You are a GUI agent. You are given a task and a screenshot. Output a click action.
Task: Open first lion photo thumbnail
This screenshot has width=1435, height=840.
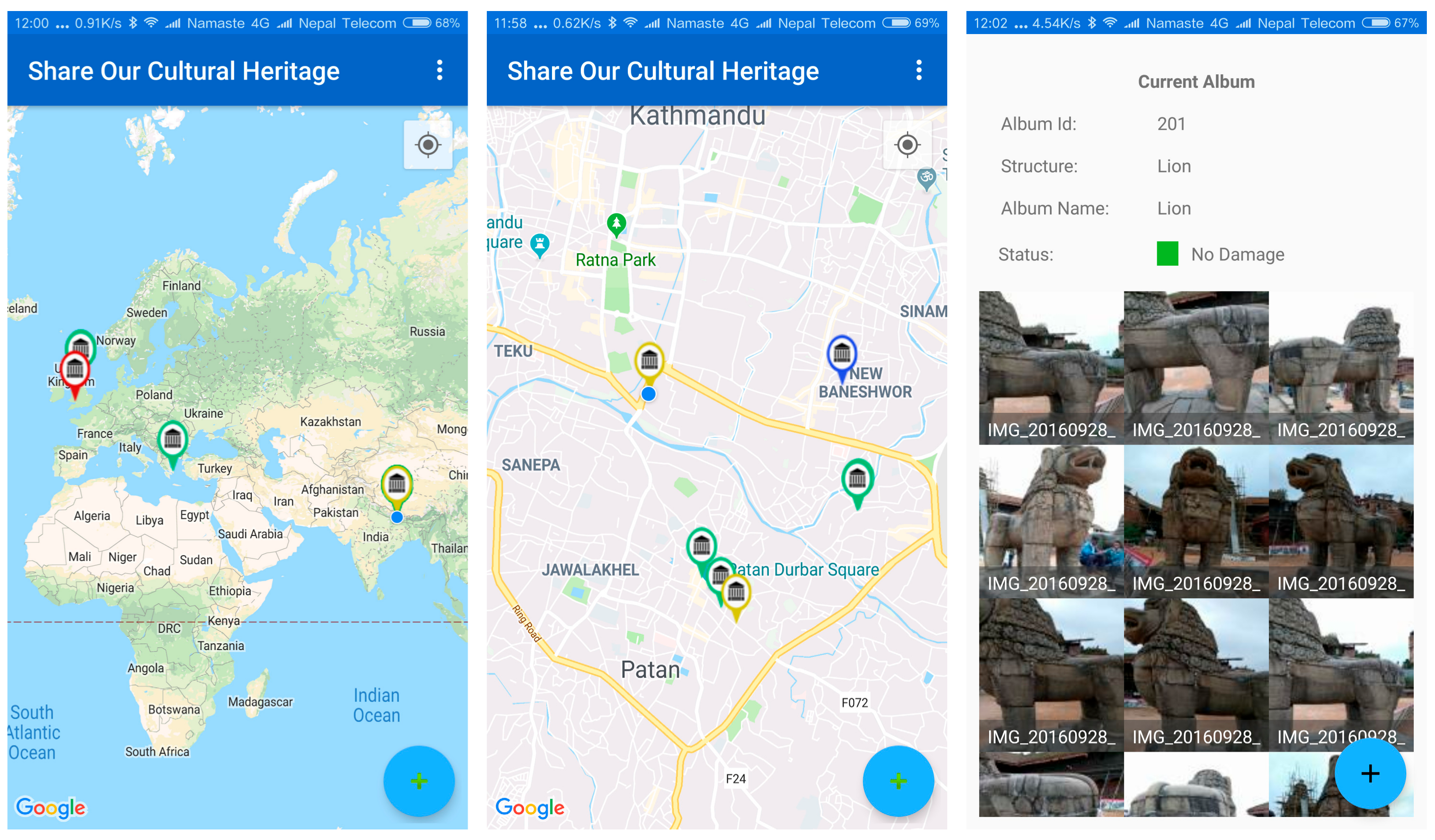(x=1051, y=367)
